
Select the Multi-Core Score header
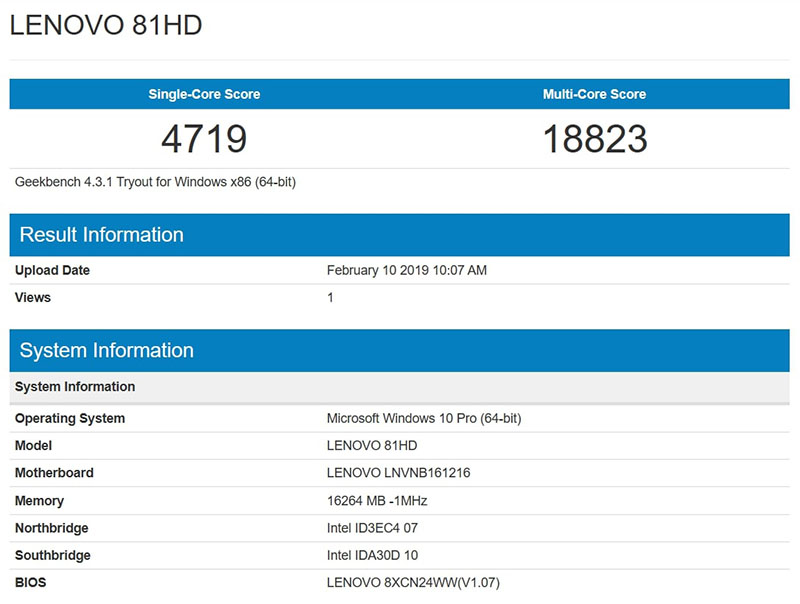(x=594, y=94)
